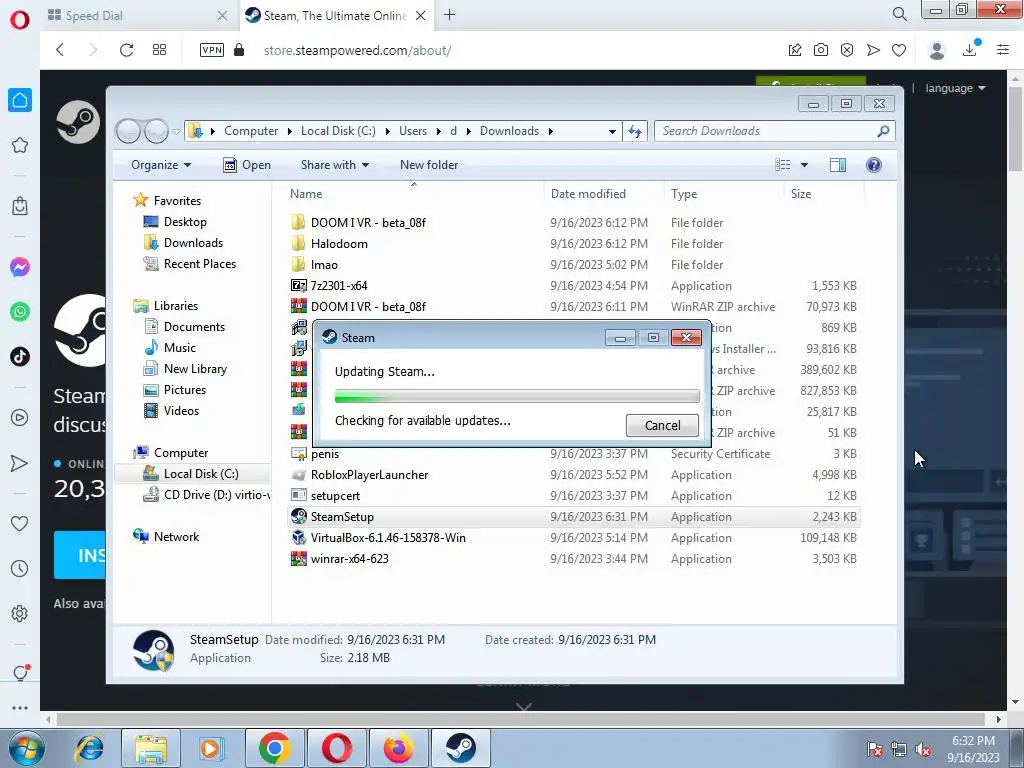This screenshot has height=768, width=1024.
Task: Open Opera easy setup menu icon
Action: [x=1003, y=50]
